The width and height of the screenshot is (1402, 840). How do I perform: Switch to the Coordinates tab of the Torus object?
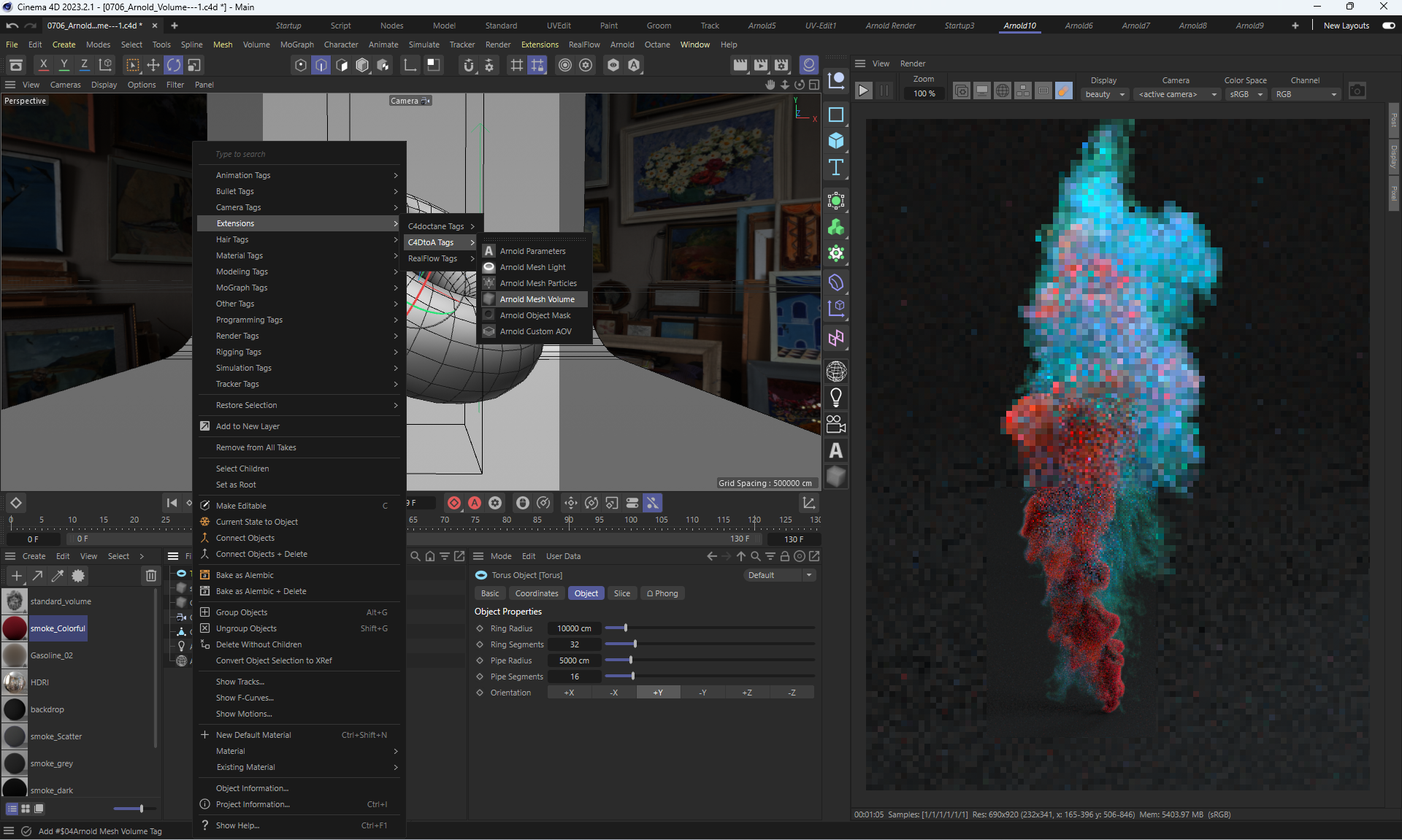[x=536, y=593]
